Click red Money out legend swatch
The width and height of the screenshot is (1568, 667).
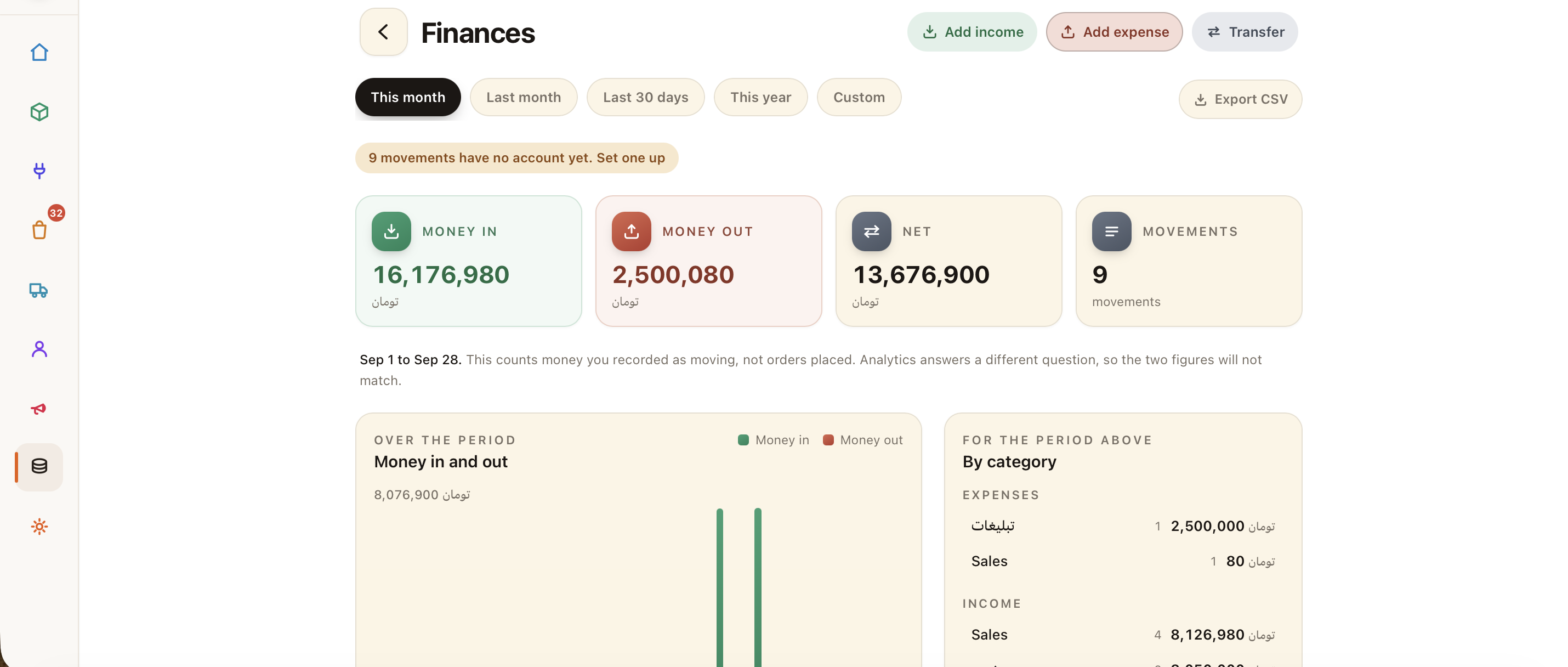[827, 440]
